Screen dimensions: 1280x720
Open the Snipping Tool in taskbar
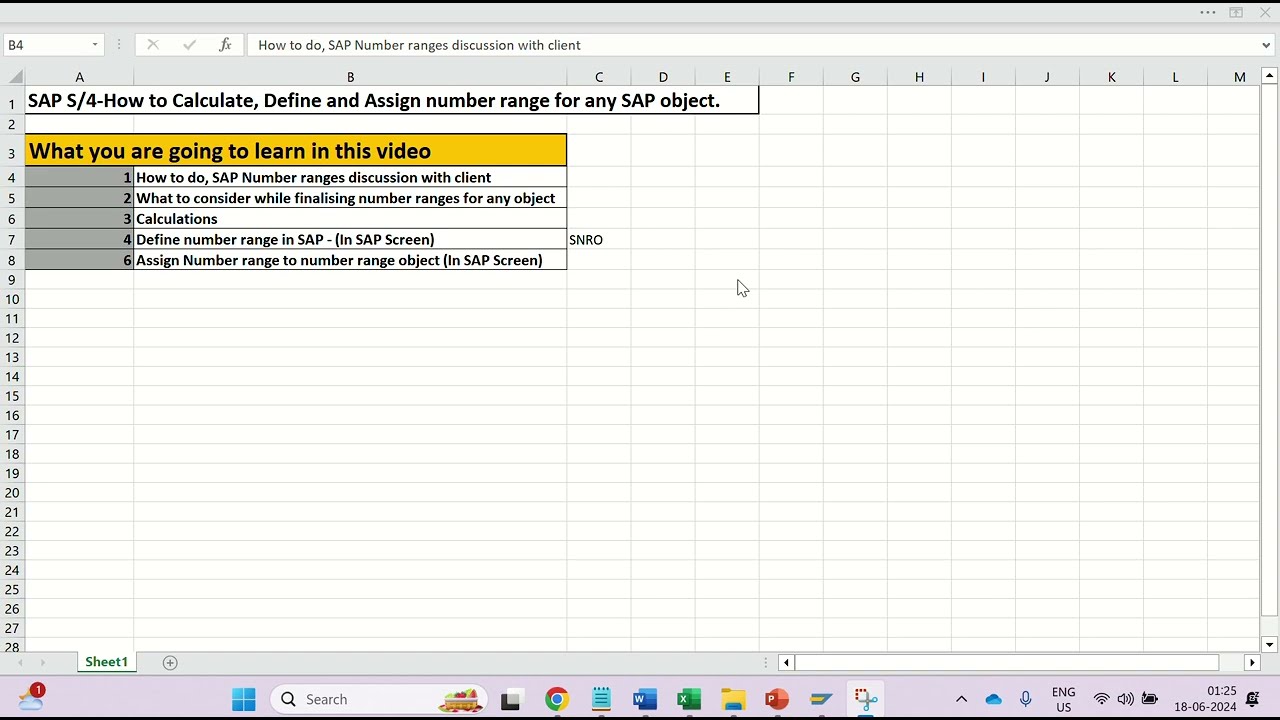pos(866,699)
